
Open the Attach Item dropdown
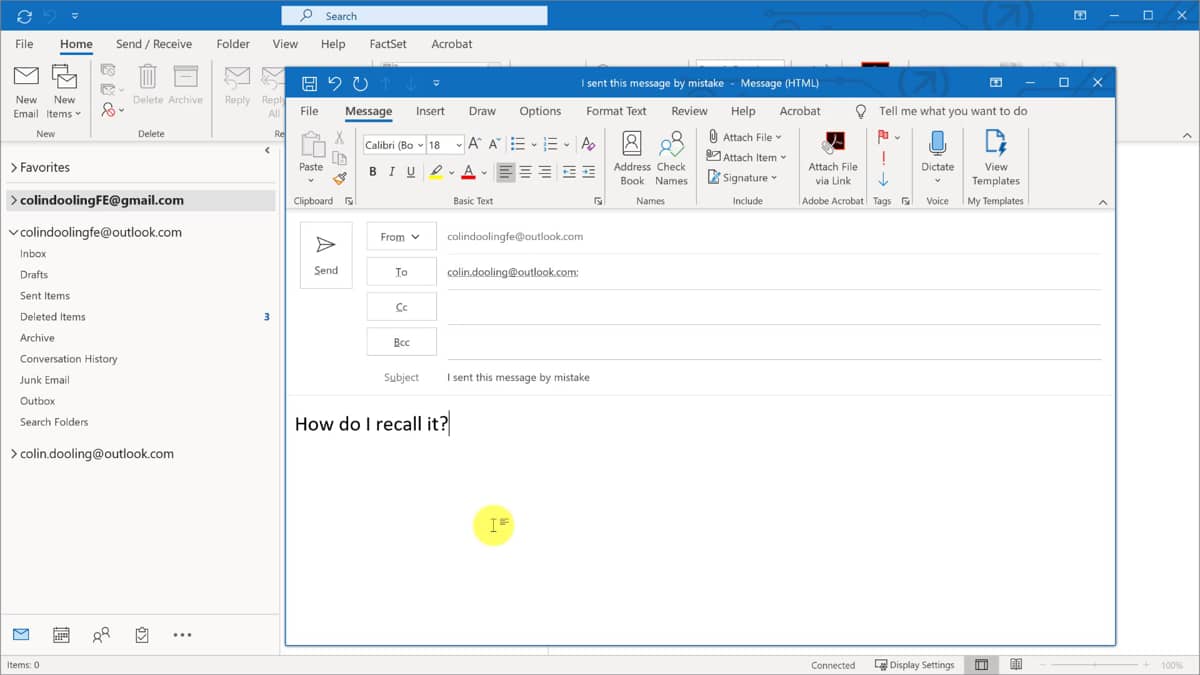point(747,157)
